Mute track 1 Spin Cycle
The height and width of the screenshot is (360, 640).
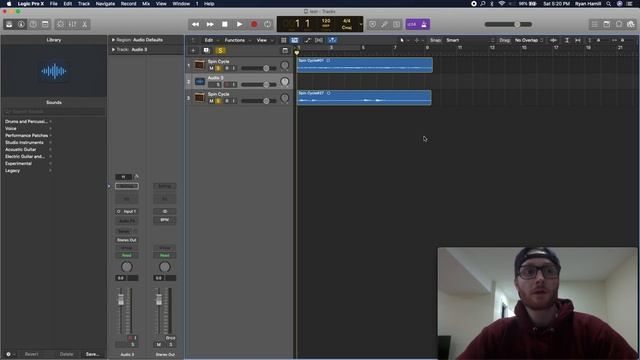(211, 68)
